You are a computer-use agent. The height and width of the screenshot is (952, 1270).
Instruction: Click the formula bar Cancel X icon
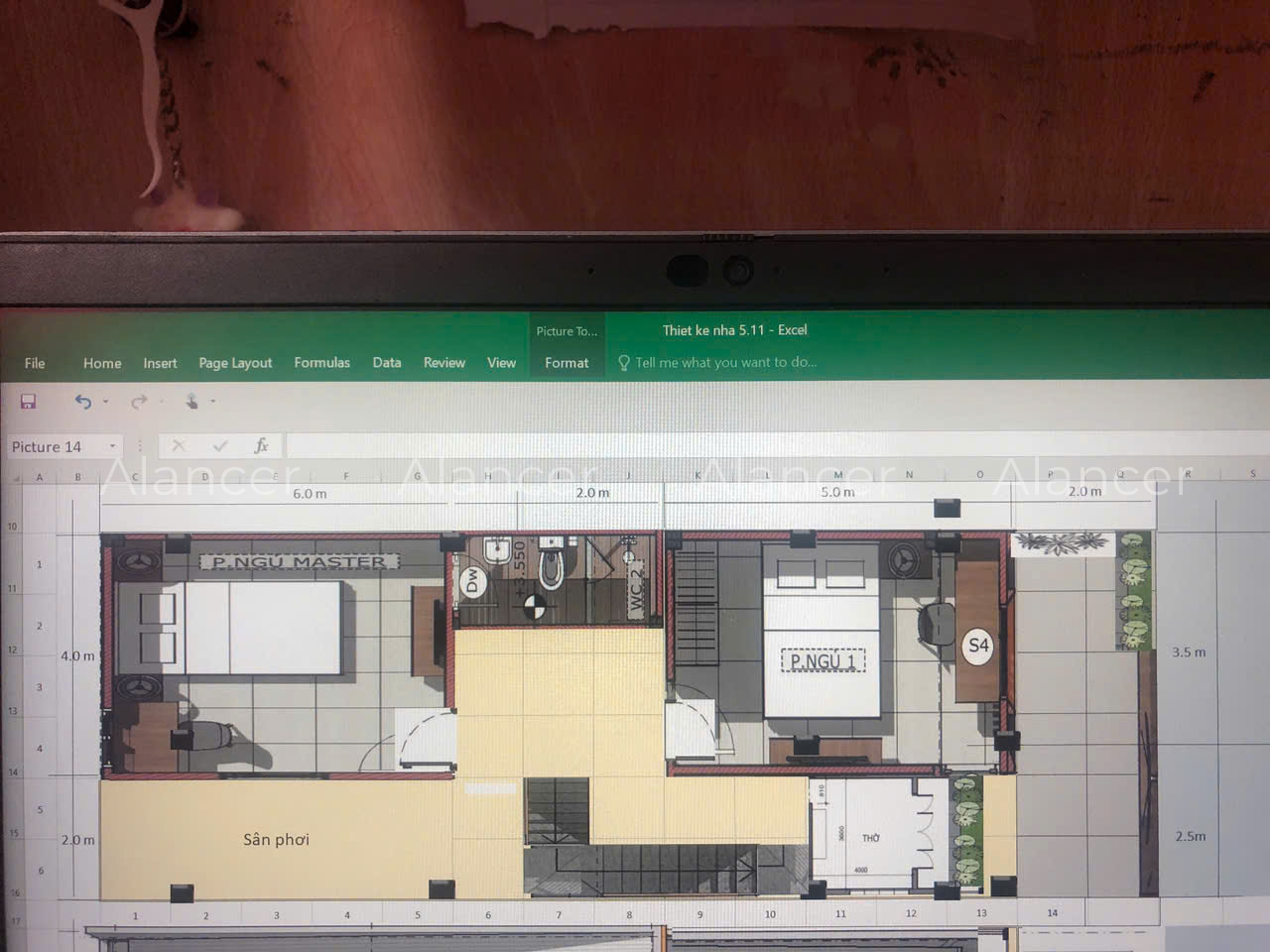tap(179, 446)
